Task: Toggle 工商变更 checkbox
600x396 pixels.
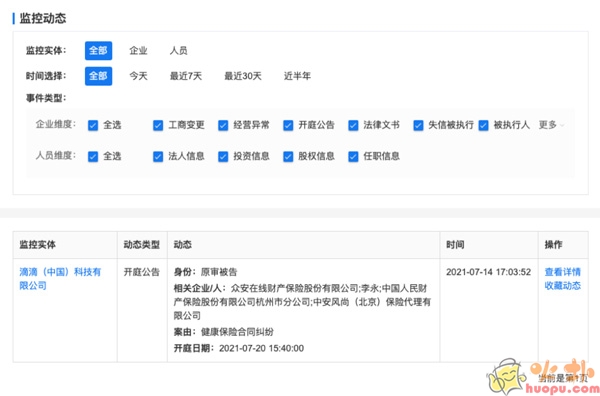Action: 158,125
